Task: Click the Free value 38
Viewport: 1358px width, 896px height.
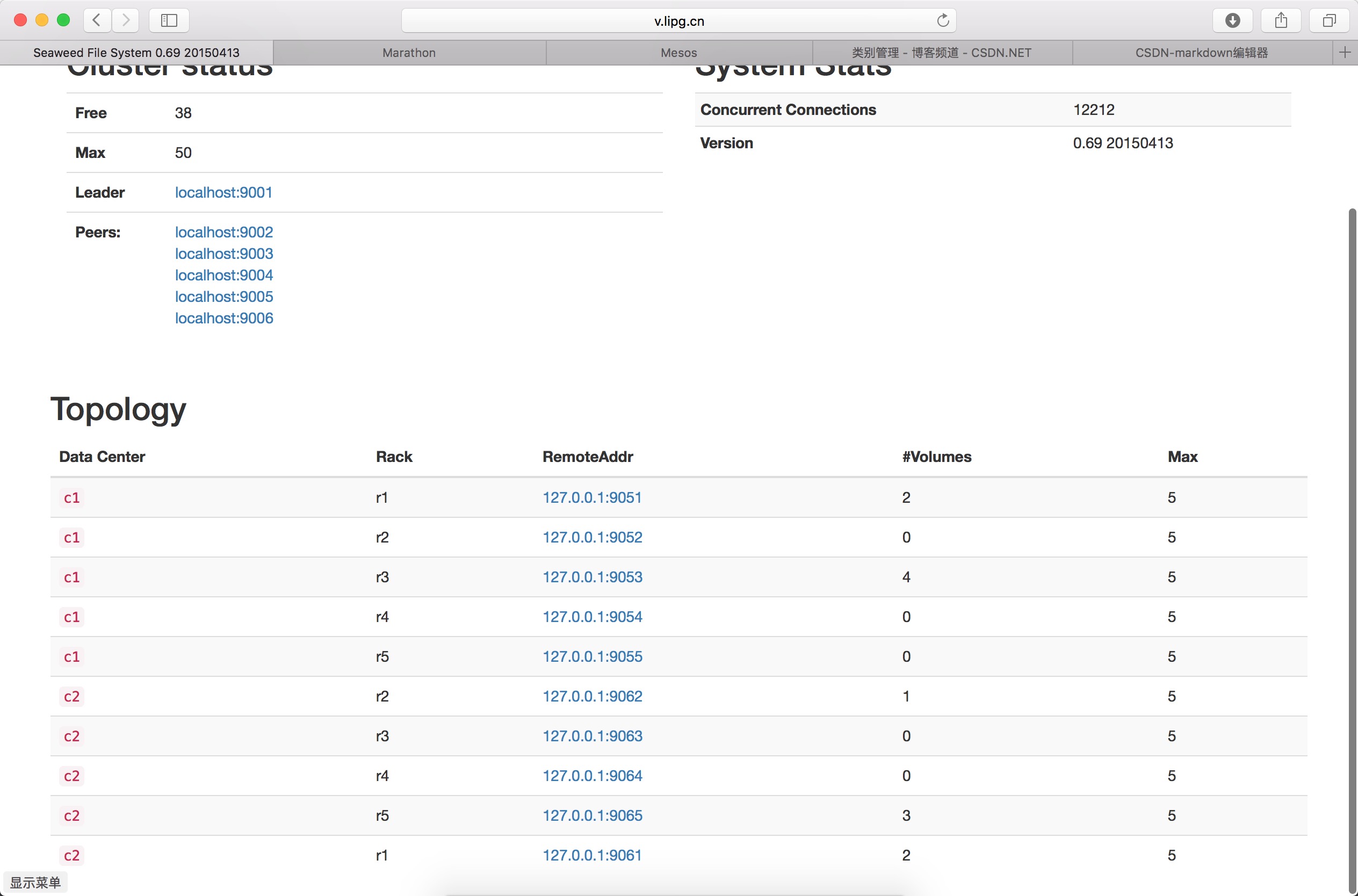Action: (x=183, y=113)
